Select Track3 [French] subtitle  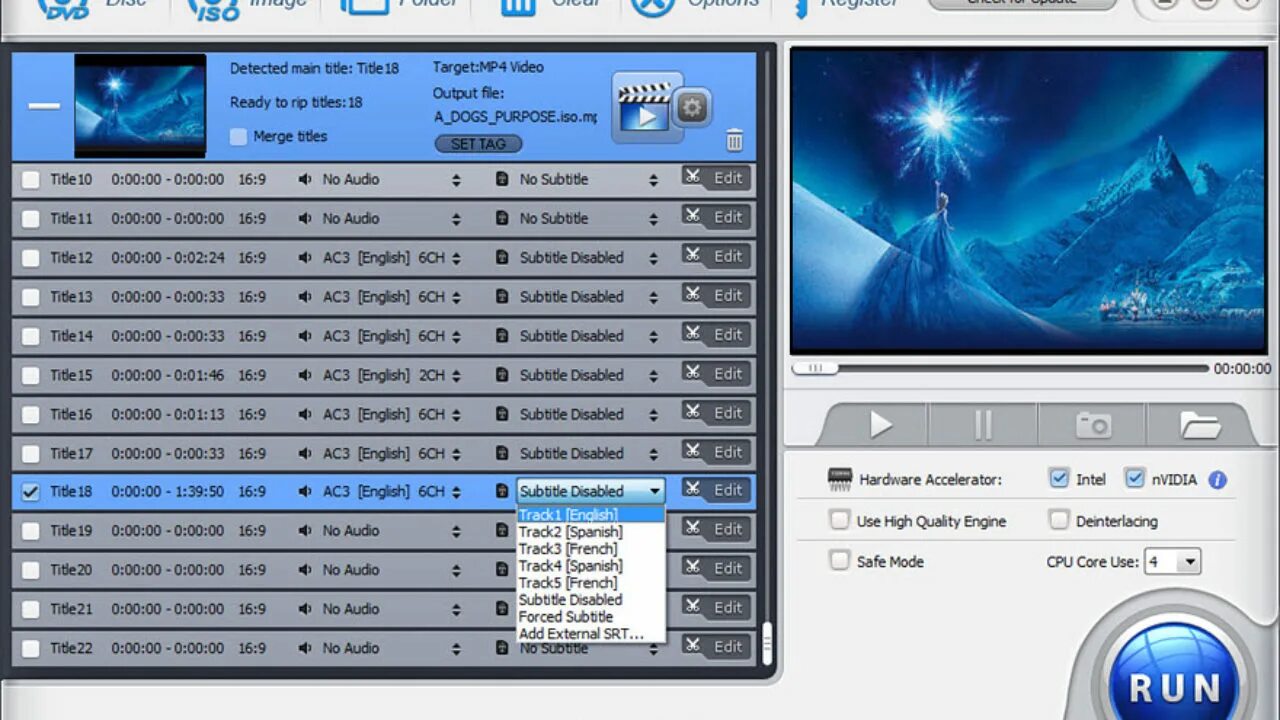(590, 549)
